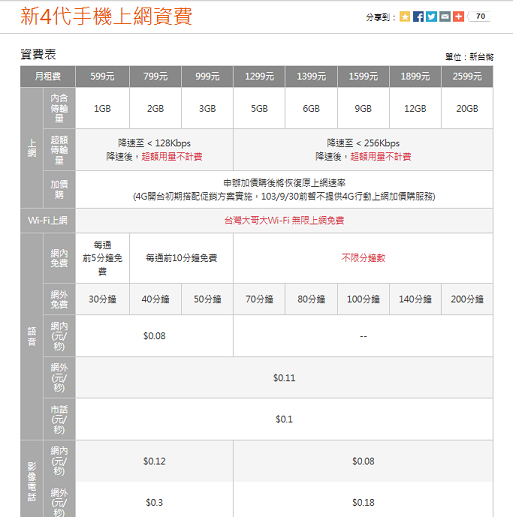Viewport: 513px width, 517px height.
Task: Select the 2599元 plan column header
Action: pyautogui.click(x=467, y=76)
